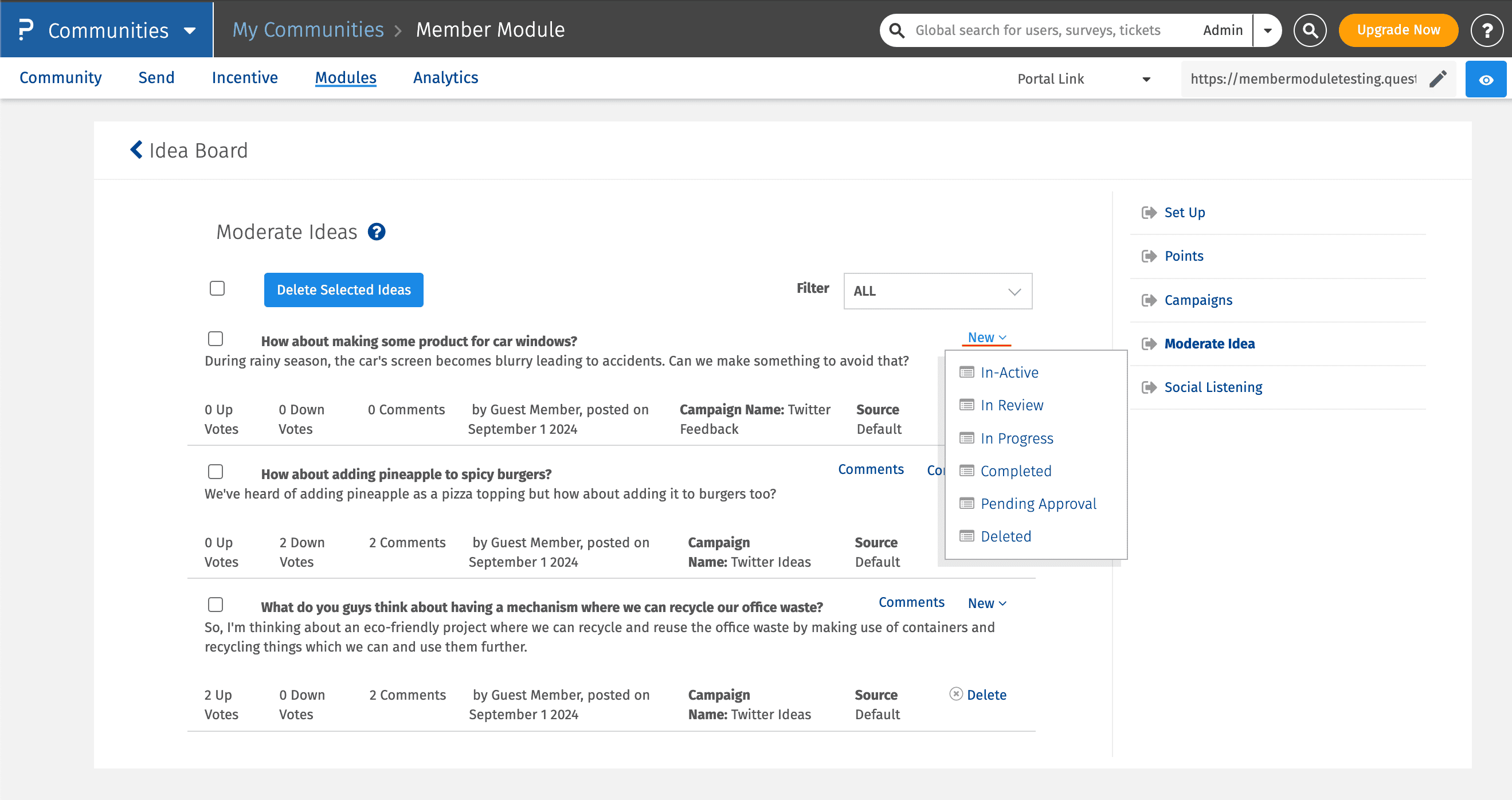
Task: Click delete circle-x icon on recycle idea
Action: pos(955,694)
